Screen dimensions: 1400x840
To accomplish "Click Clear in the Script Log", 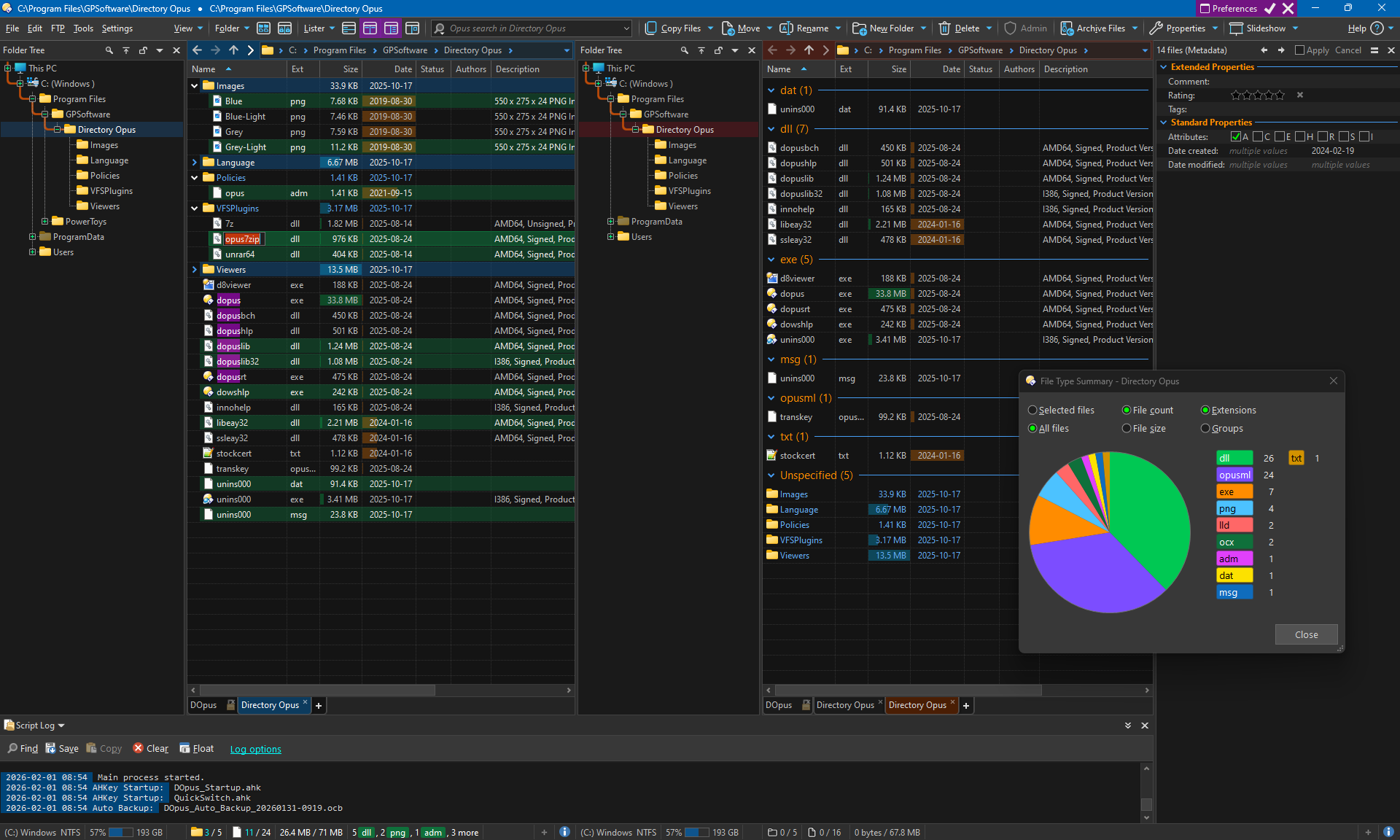I will (x=150, y=749).
